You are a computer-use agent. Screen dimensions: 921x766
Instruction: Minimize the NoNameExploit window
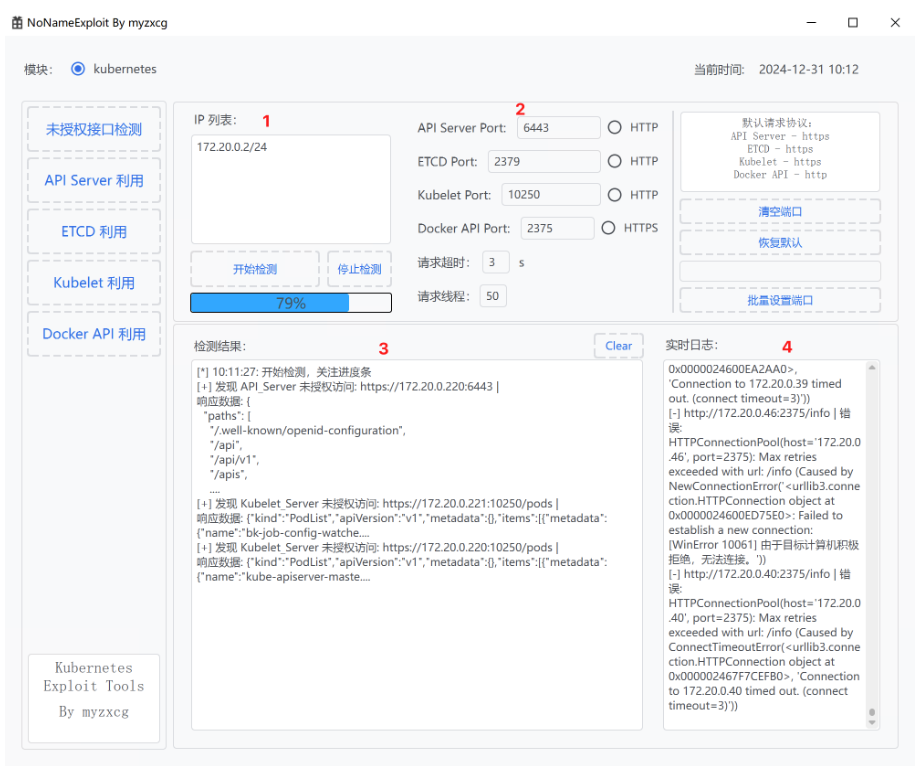pos(811,22)
